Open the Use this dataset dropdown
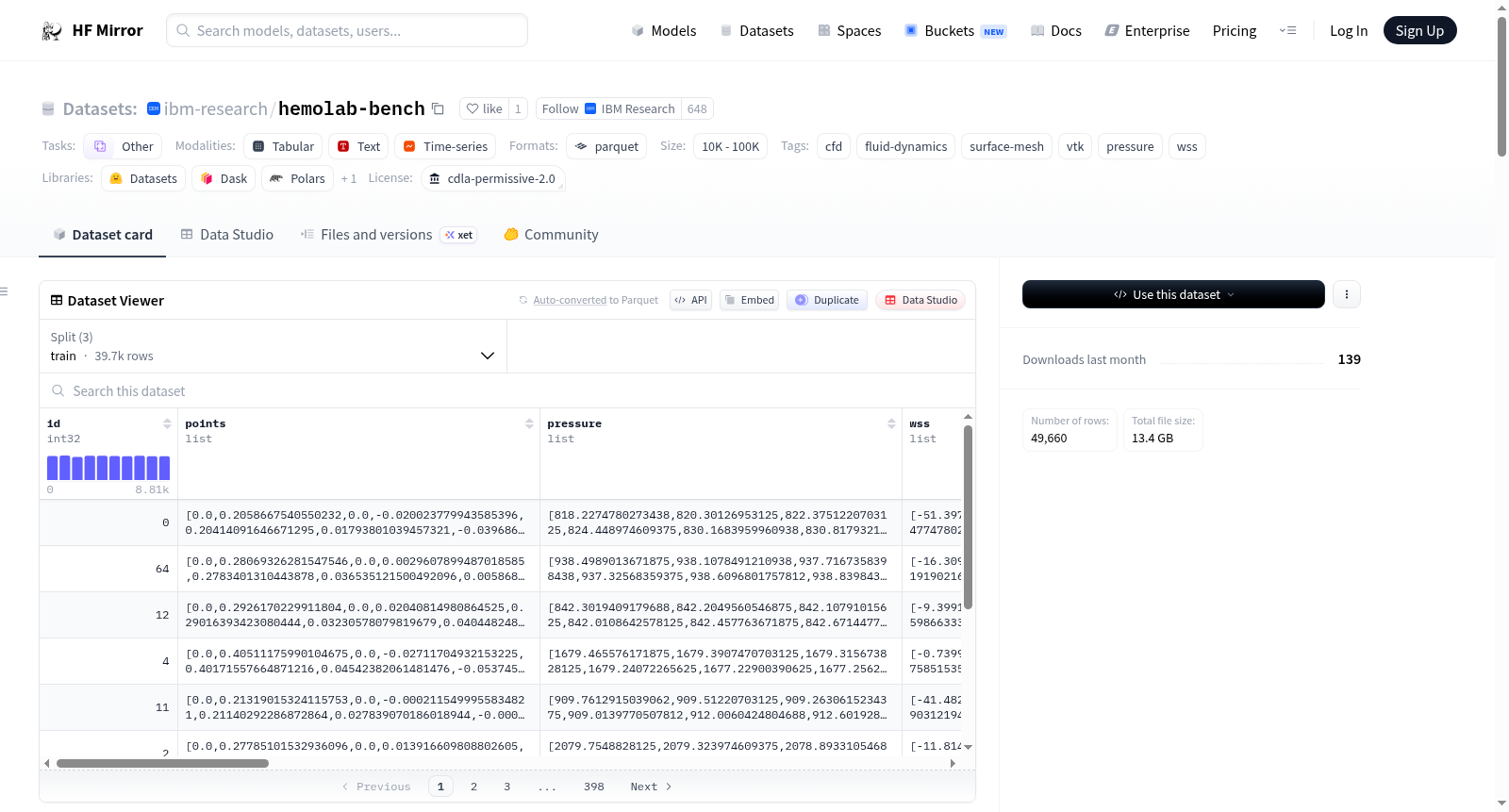Image resolution: width=1509 pixels, height=812 pixels. click(1173, 294)
